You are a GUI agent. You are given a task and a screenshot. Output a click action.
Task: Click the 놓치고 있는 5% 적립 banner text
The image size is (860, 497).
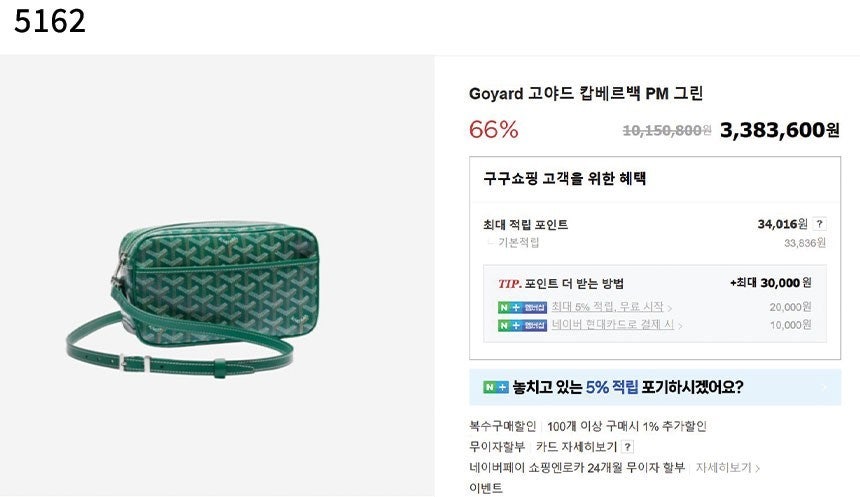628,387
